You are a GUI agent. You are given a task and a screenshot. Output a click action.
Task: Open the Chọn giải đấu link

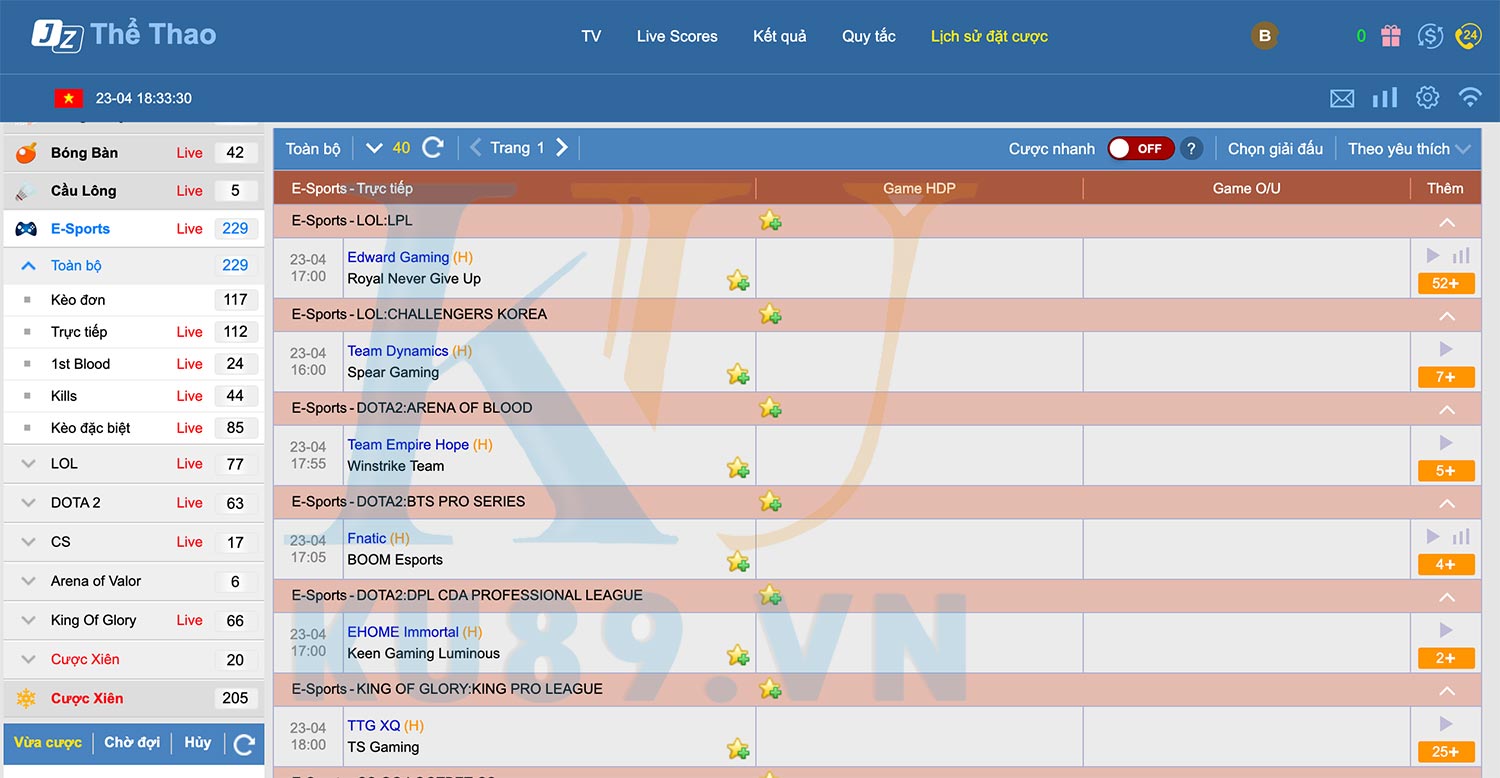click(1275, 148)
